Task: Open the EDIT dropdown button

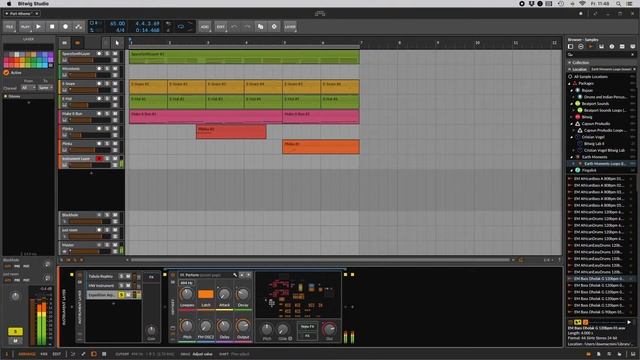Action: click(220, 27)
